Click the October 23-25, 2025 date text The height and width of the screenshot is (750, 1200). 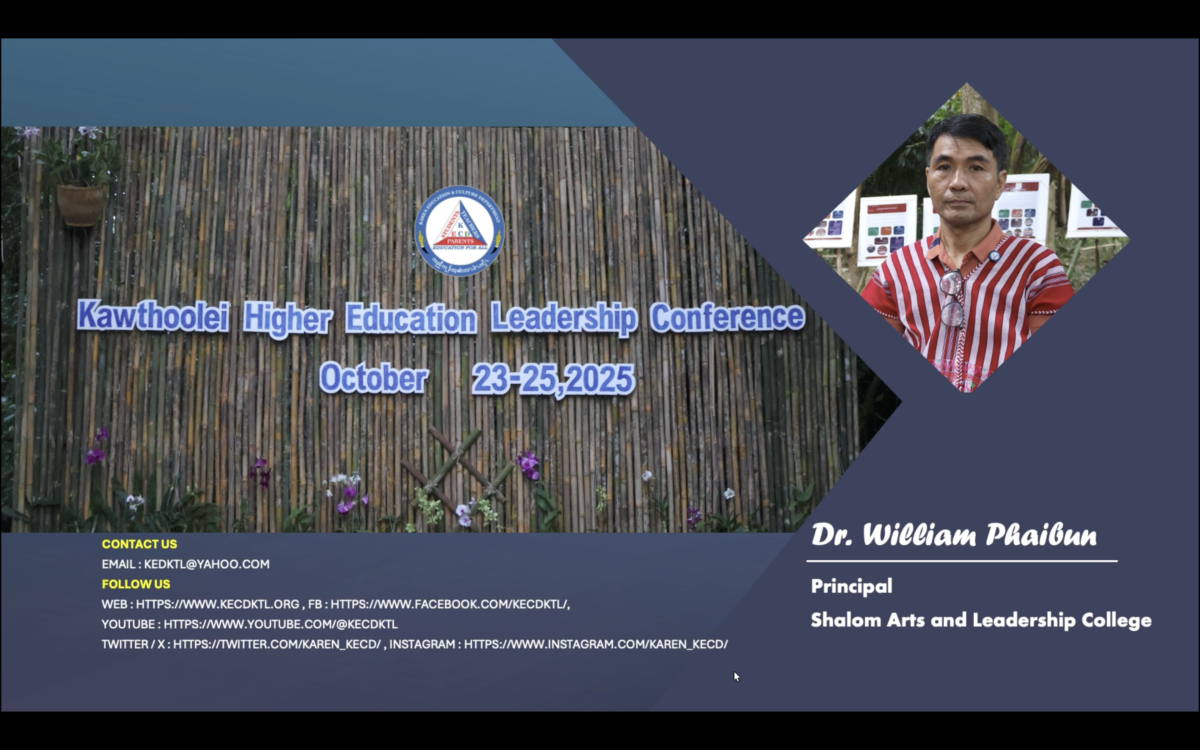tap(476, 379)
